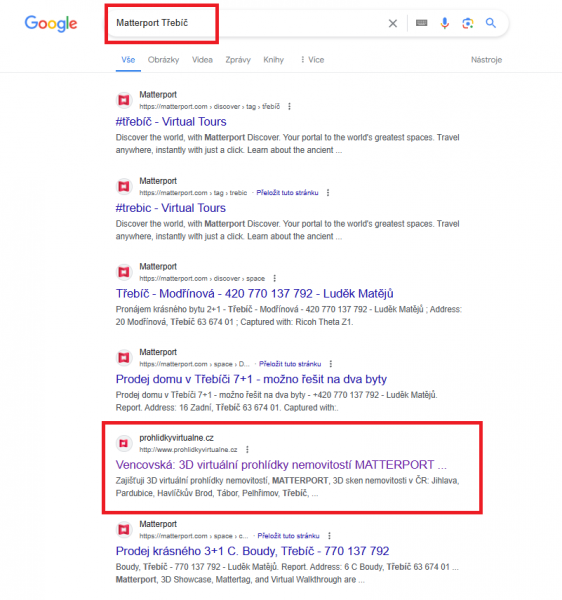Open the #třebíč - Virtual Tours result
This screenshot has width=562, height=600.
point(171,122)
